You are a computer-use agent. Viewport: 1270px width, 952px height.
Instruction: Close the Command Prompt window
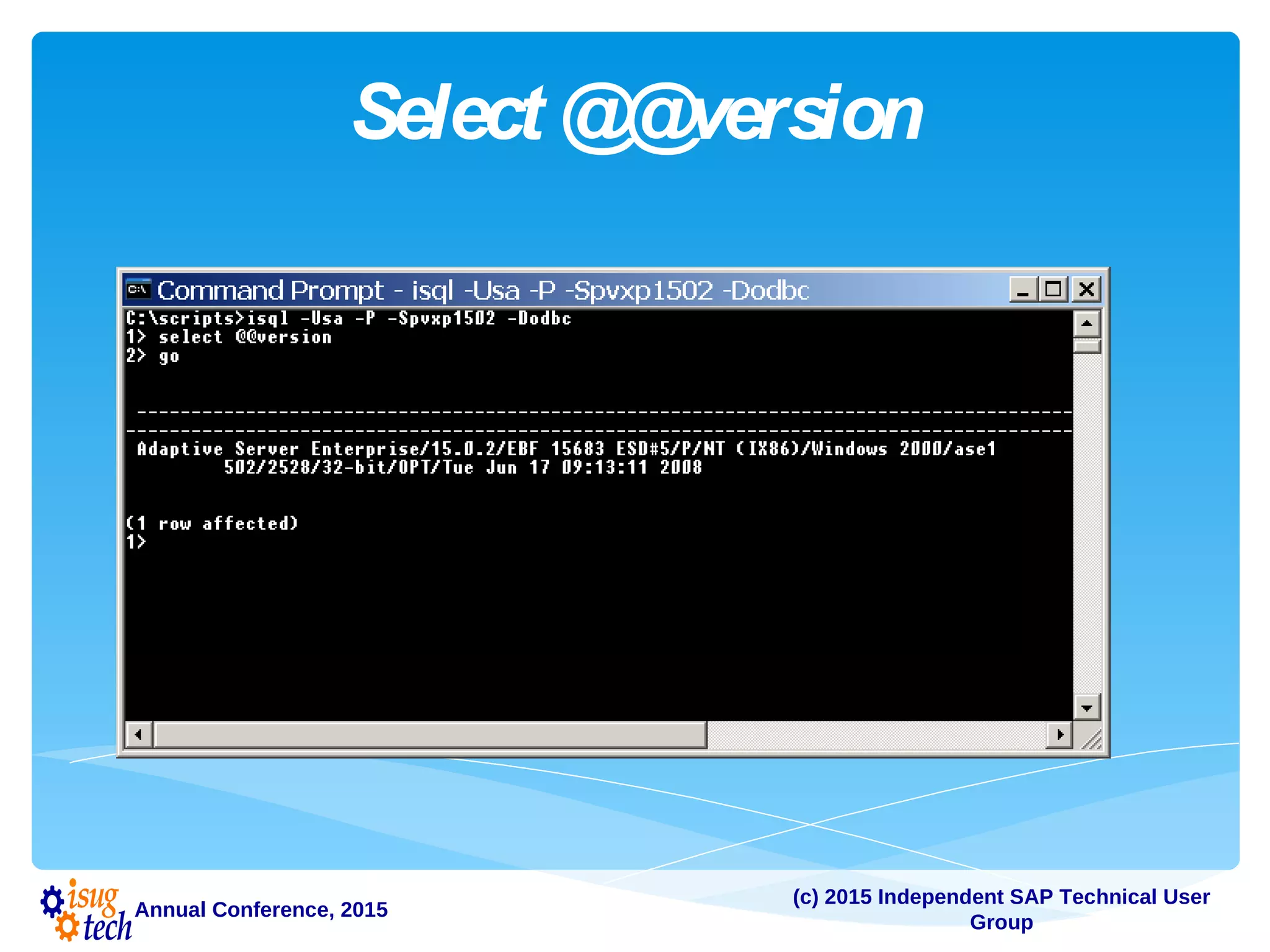pos(1086,289)
